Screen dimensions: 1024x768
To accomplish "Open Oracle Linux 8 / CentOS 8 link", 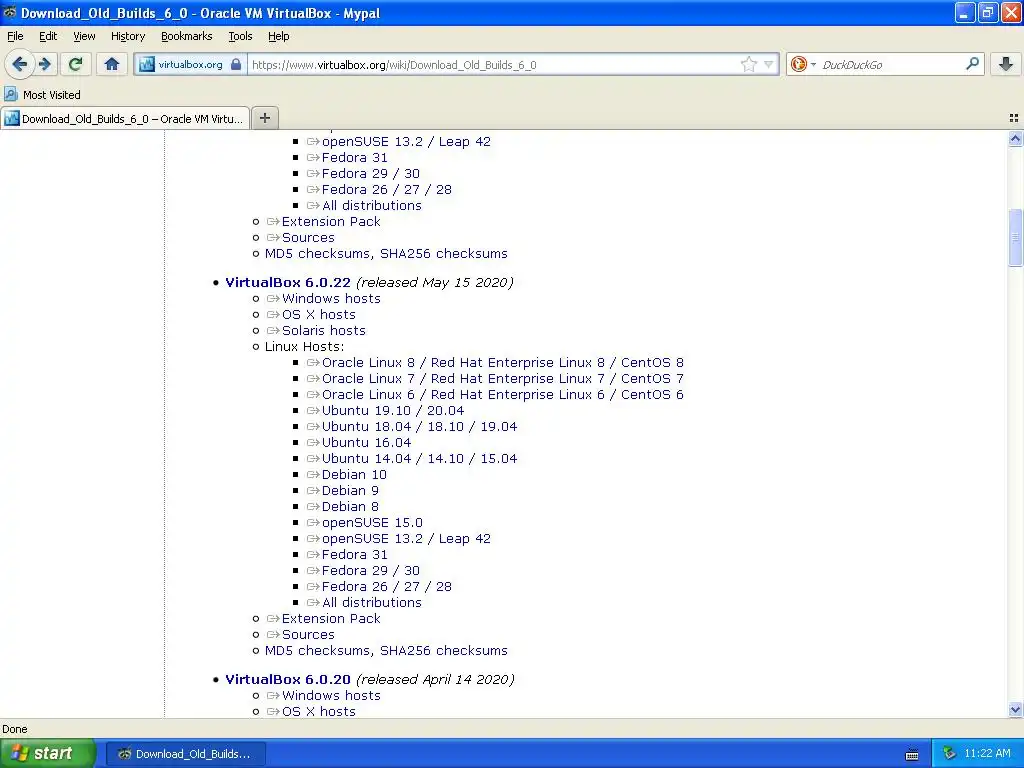I will (502, 362).
